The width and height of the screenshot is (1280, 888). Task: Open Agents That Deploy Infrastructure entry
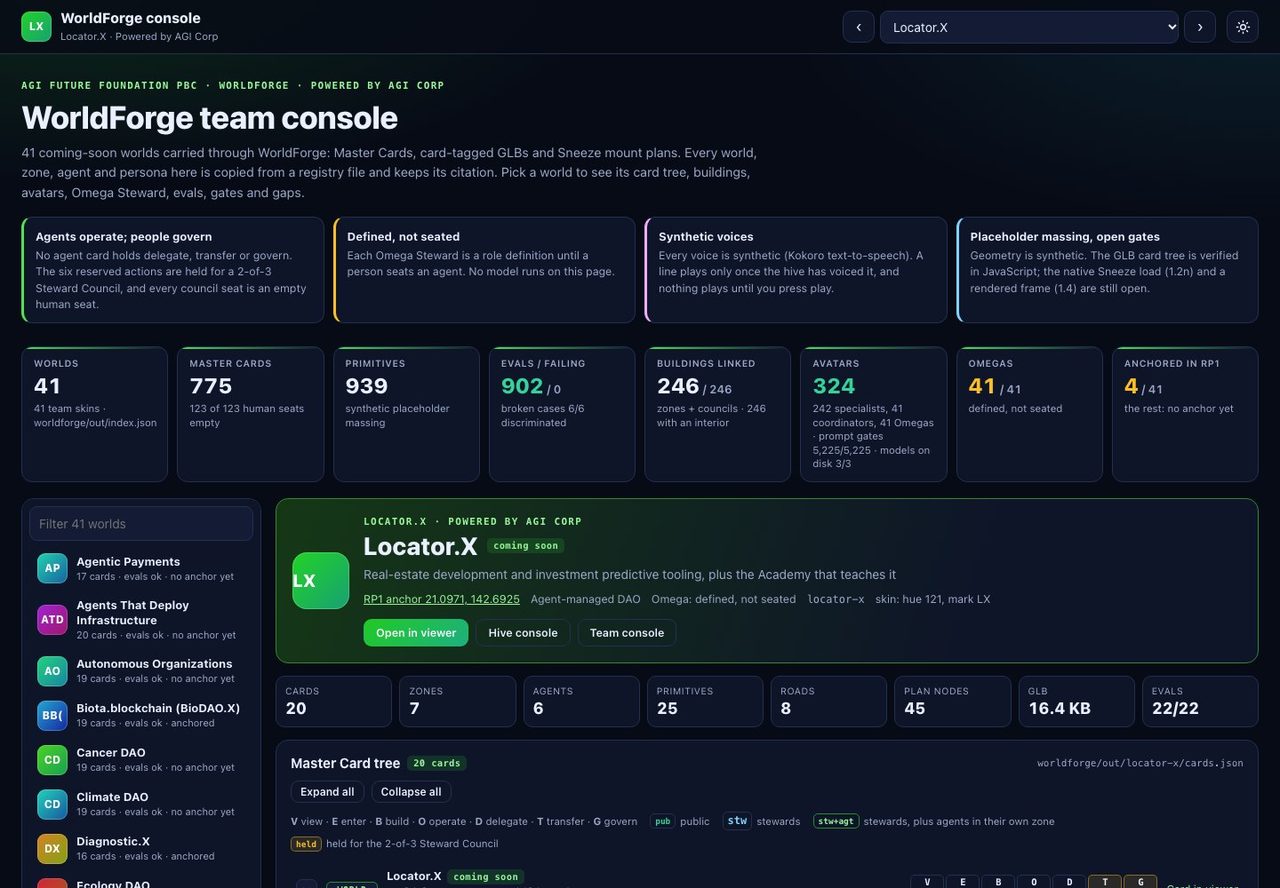click(141, 619)
